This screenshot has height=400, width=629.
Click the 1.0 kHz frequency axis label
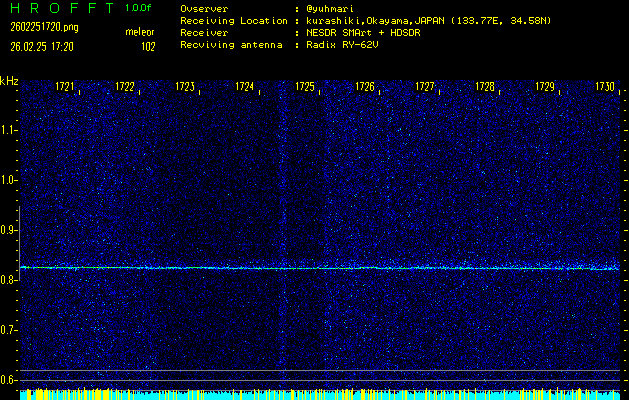pyautogui.click(x=9, y=180)
